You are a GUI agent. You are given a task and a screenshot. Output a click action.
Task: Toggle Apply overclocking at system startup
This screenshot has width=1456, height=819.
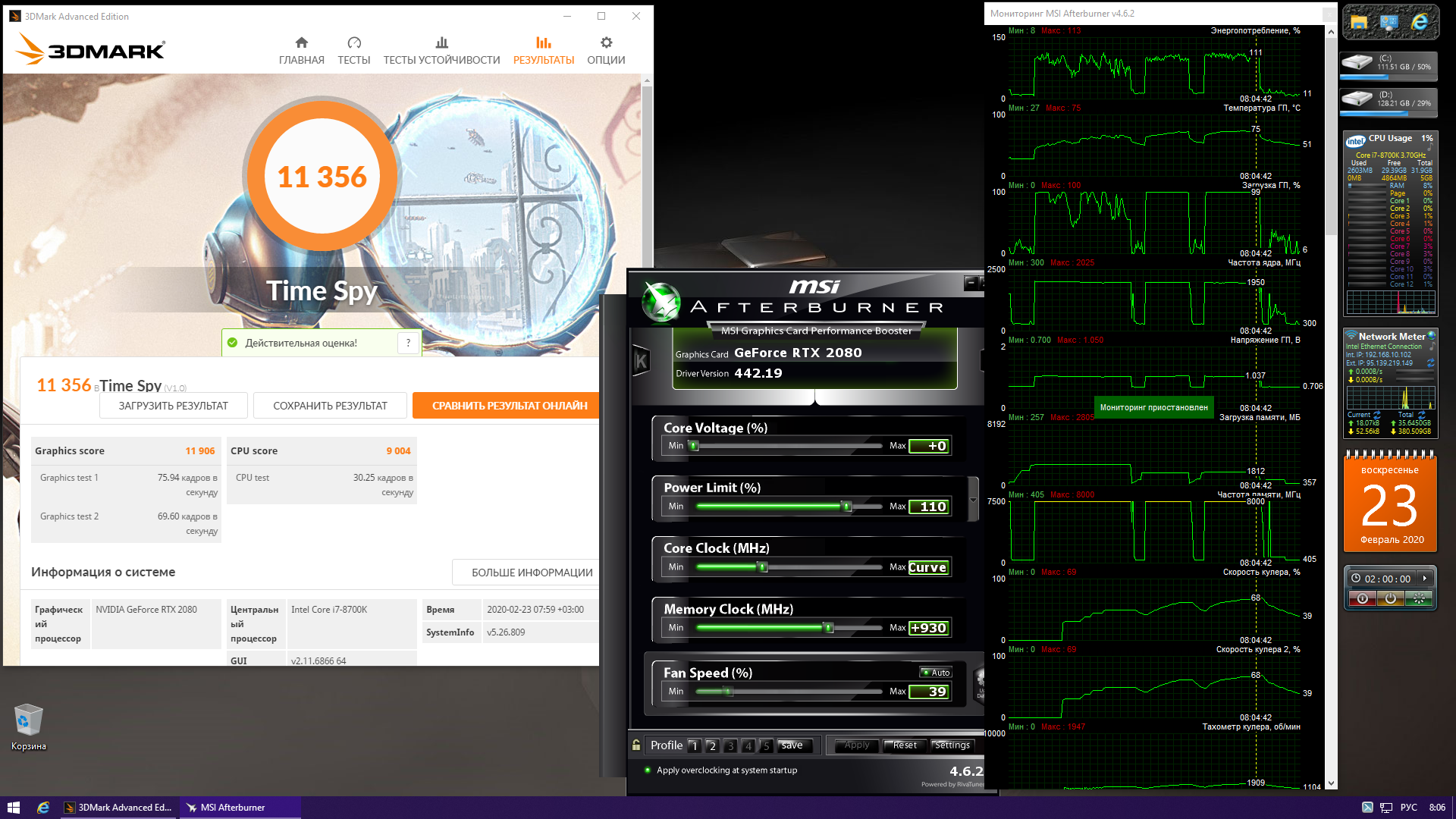click(648, 770)
